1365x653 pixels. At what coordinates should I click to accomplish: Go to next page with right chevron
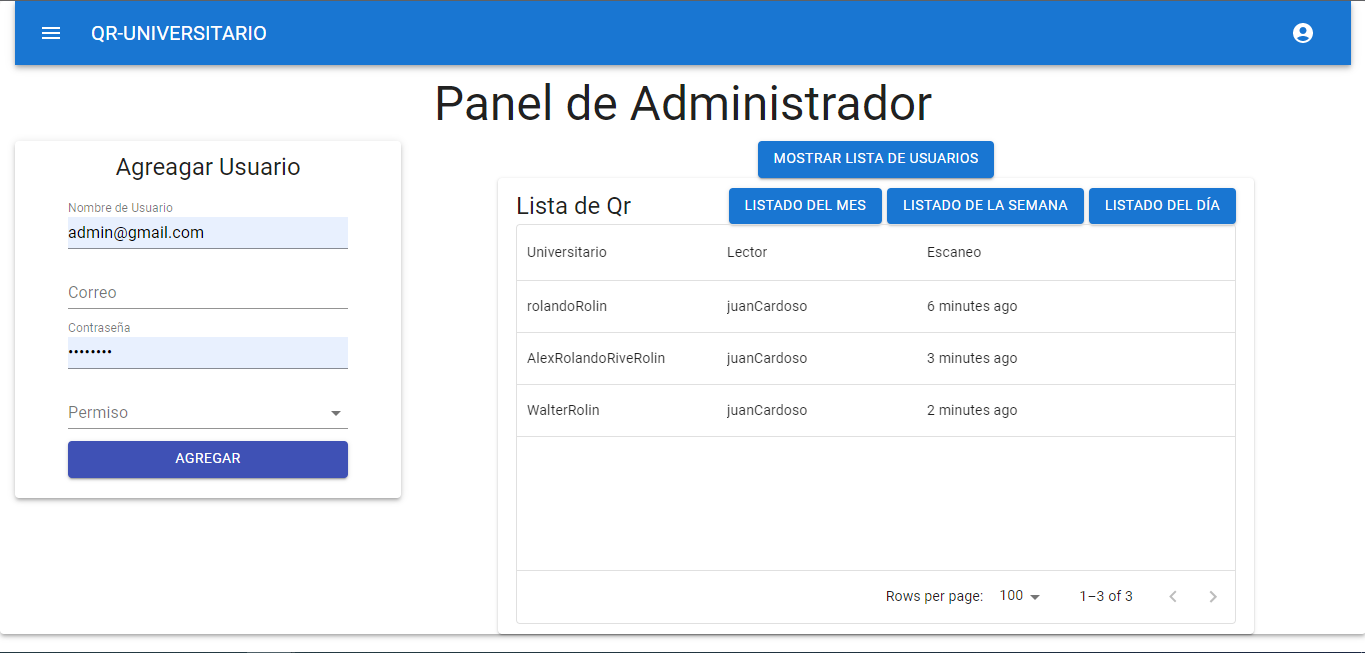tap(1212, 596)
